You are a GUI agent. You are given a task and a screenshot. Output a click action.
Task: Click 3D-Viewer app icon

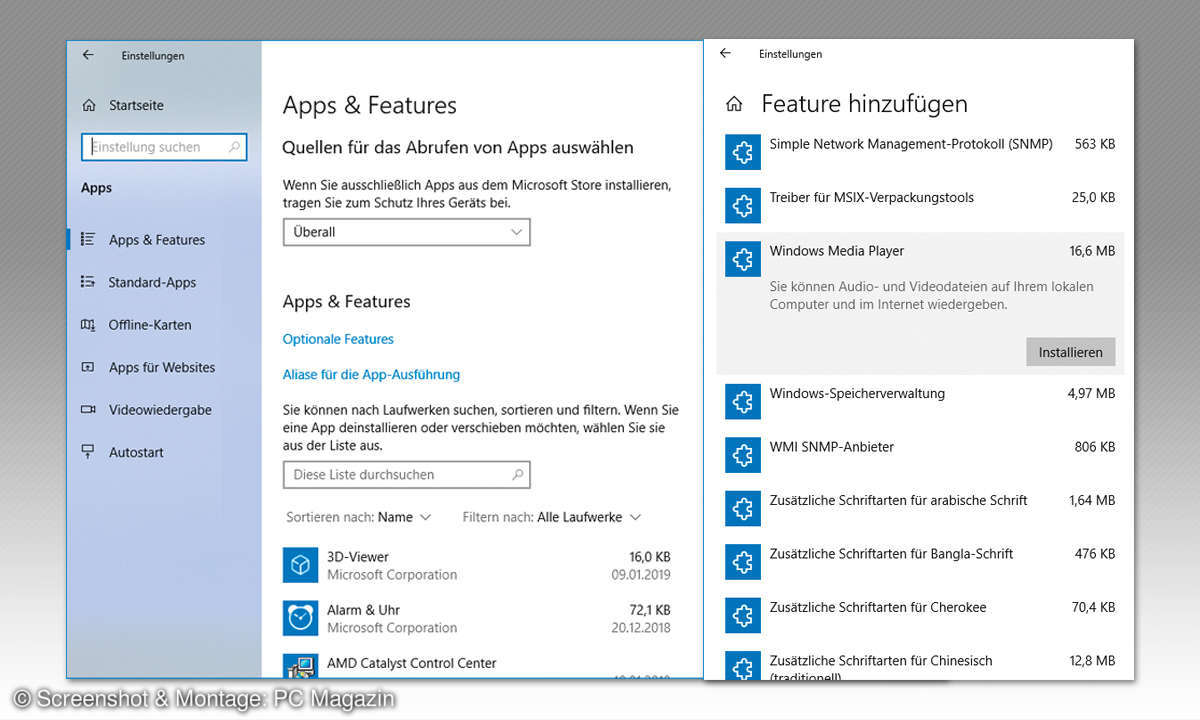click(x=300, y=566)
